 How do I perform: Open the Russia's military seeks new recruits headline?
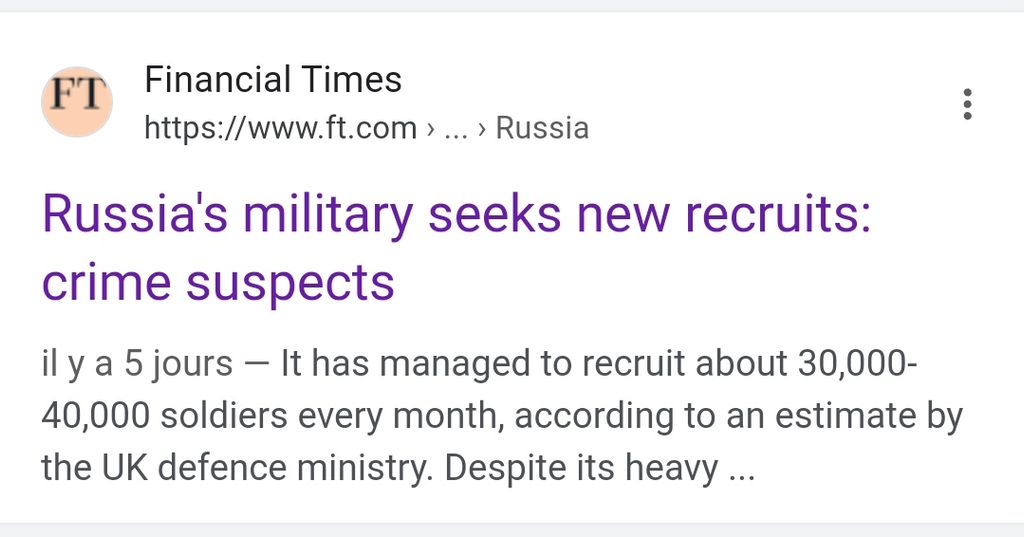pyautogui.click(x=455, y=216)
